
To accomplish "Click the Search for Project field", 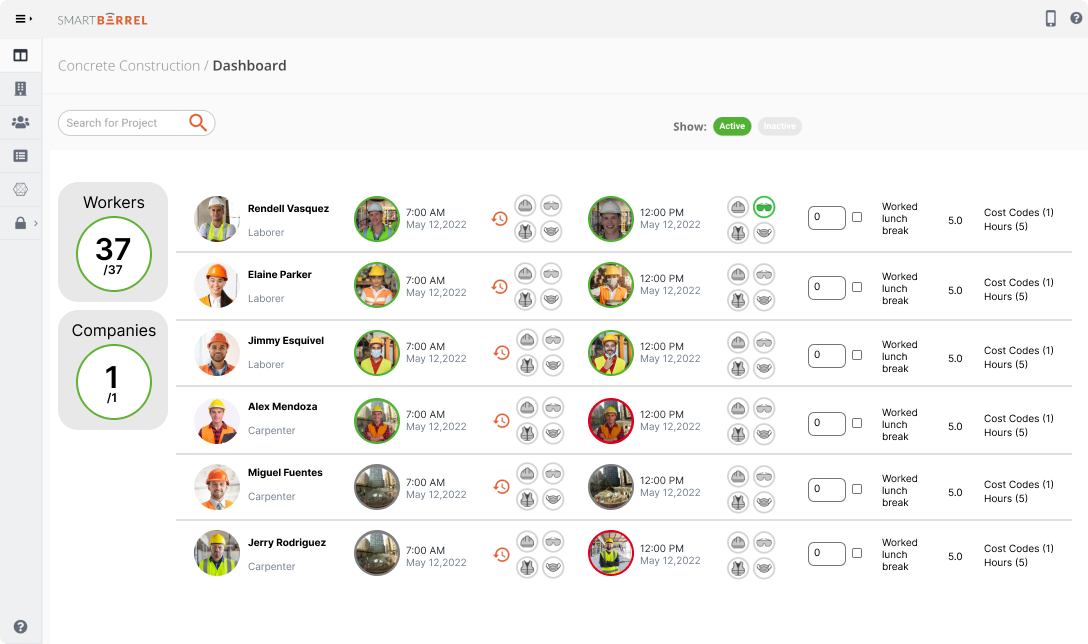I will coord(122,123).
